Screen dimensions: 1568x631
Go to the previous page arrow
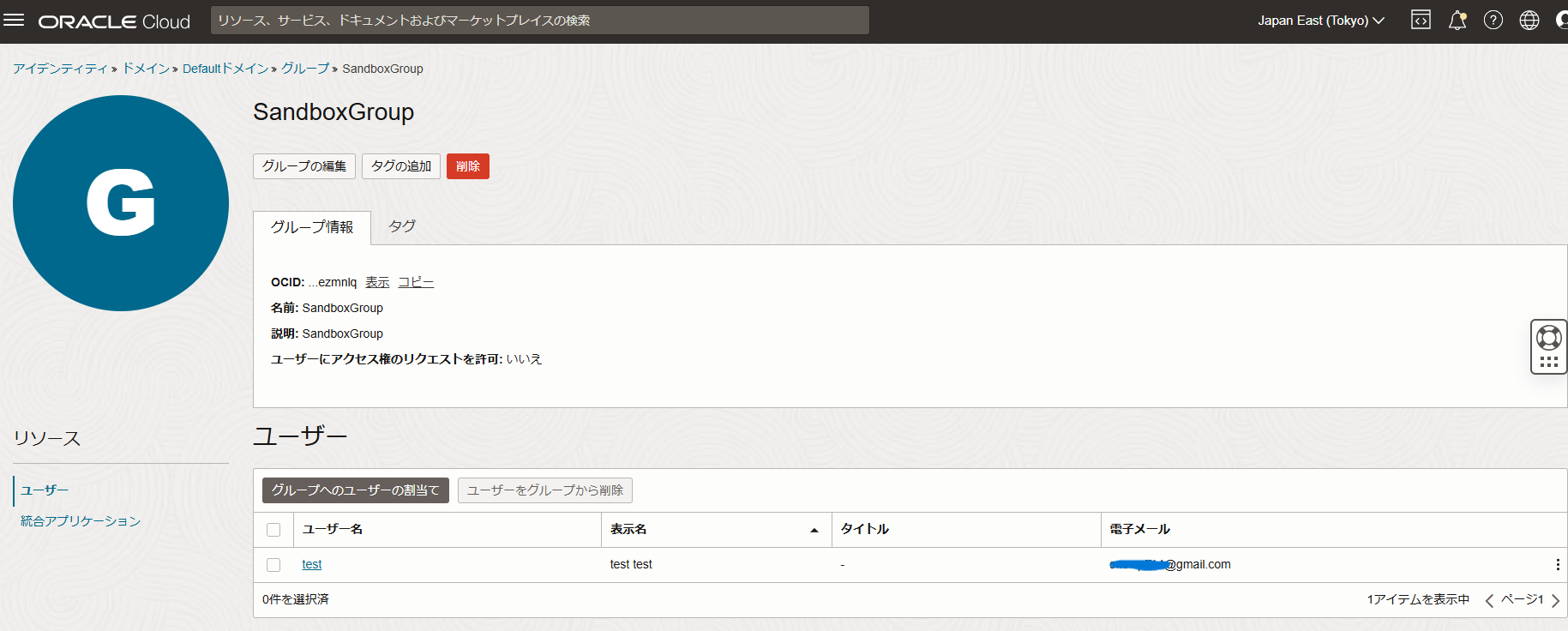pyautogui.click(x=1489, y=600)
